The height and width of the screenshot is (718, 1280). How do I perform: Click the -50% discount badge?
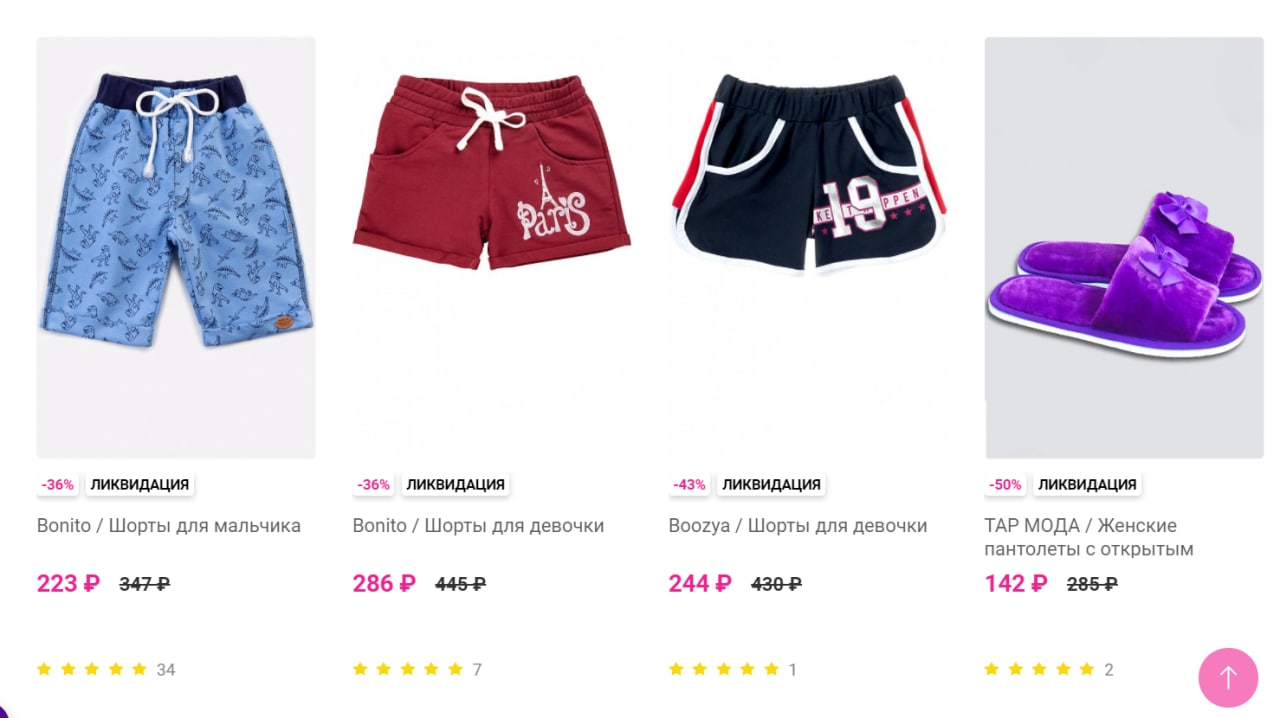(x=1005, y=485)
